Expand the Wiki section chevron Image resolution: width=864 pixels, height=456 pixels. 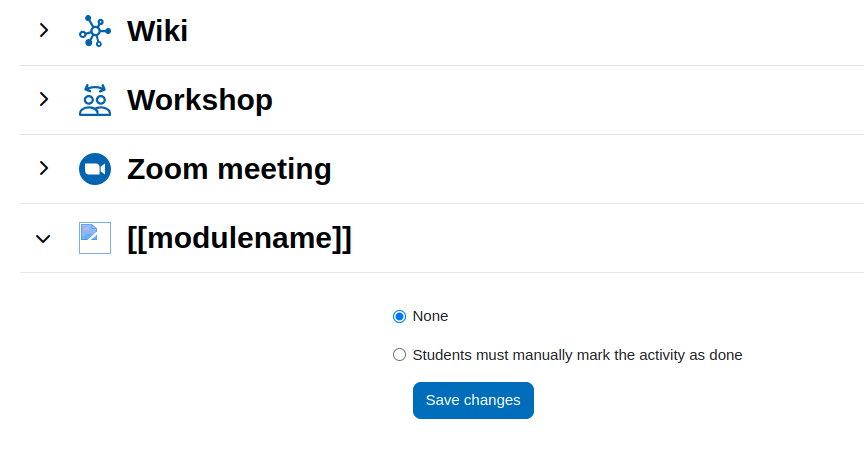click(44, 30)
